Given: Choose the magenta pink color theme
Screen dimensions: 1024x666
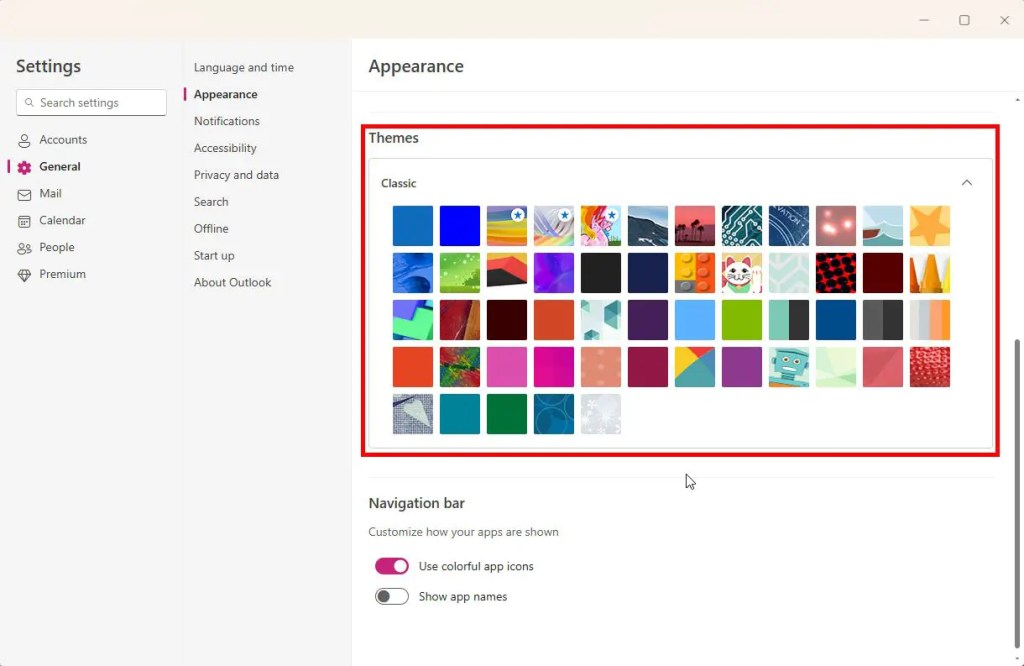Looking at the screenshot, I should point(554,367).
